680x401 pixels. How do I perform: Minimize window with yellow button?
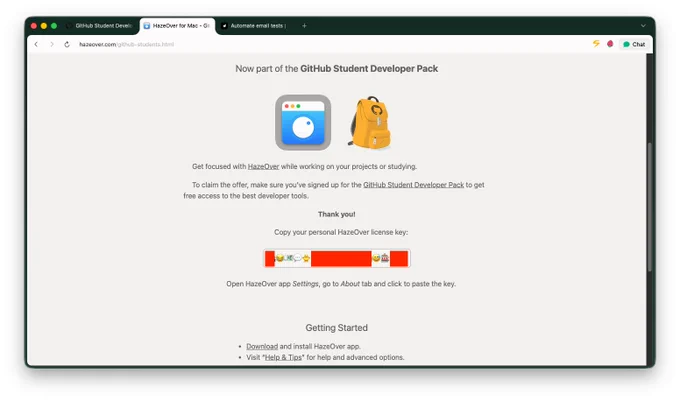coord(44,26)
